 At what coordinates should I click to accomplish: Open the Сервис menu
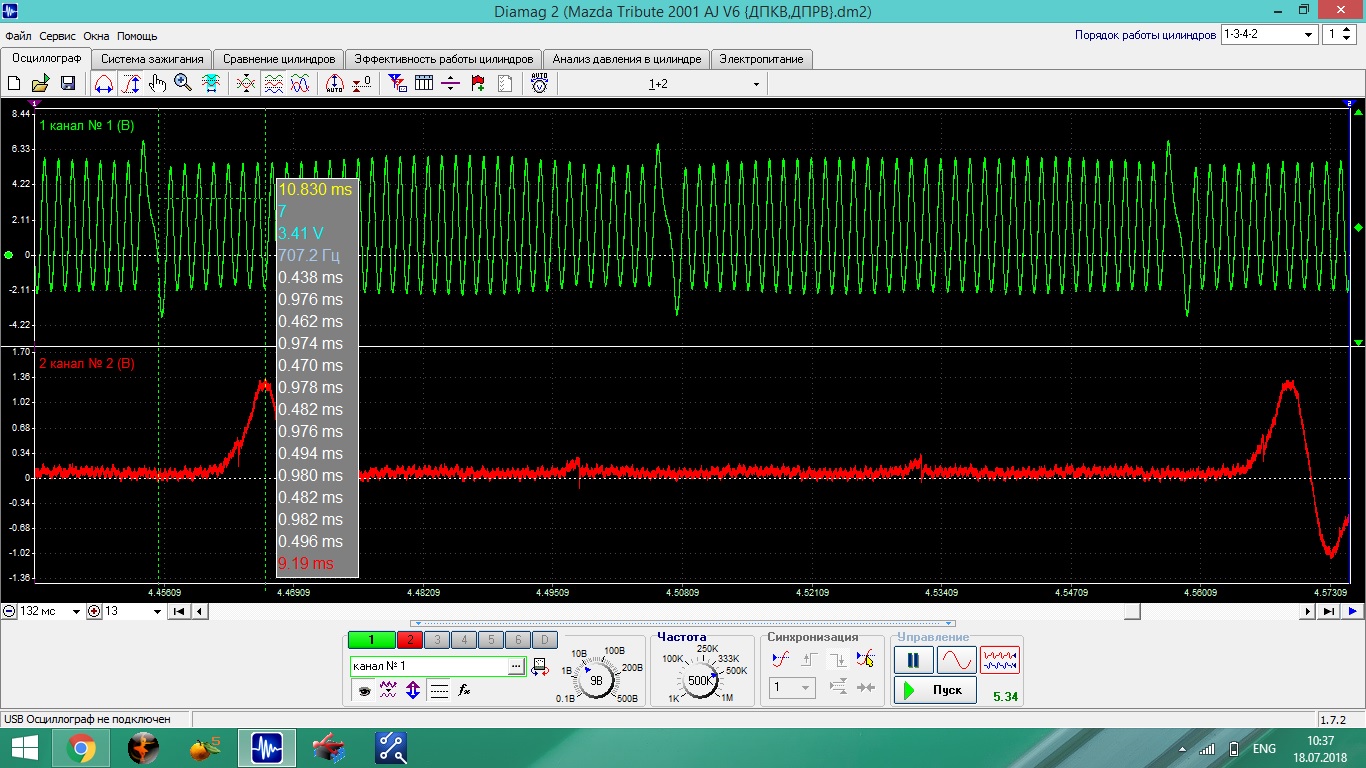58,36
